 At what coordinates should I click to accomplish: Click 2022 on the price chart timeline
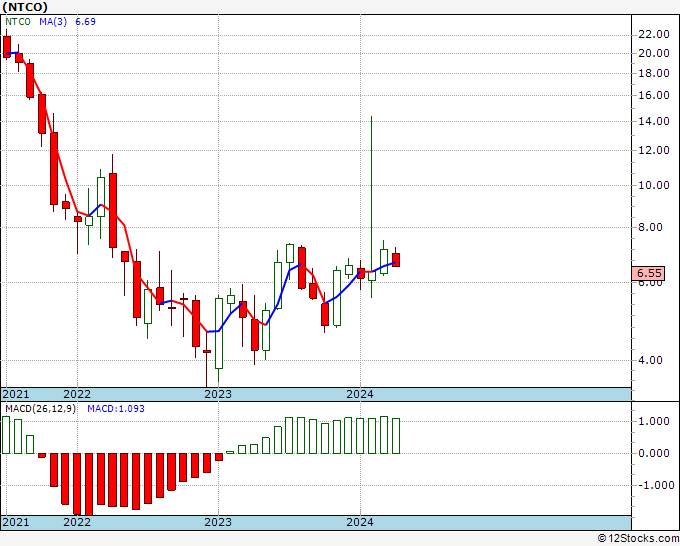(77, 394)
